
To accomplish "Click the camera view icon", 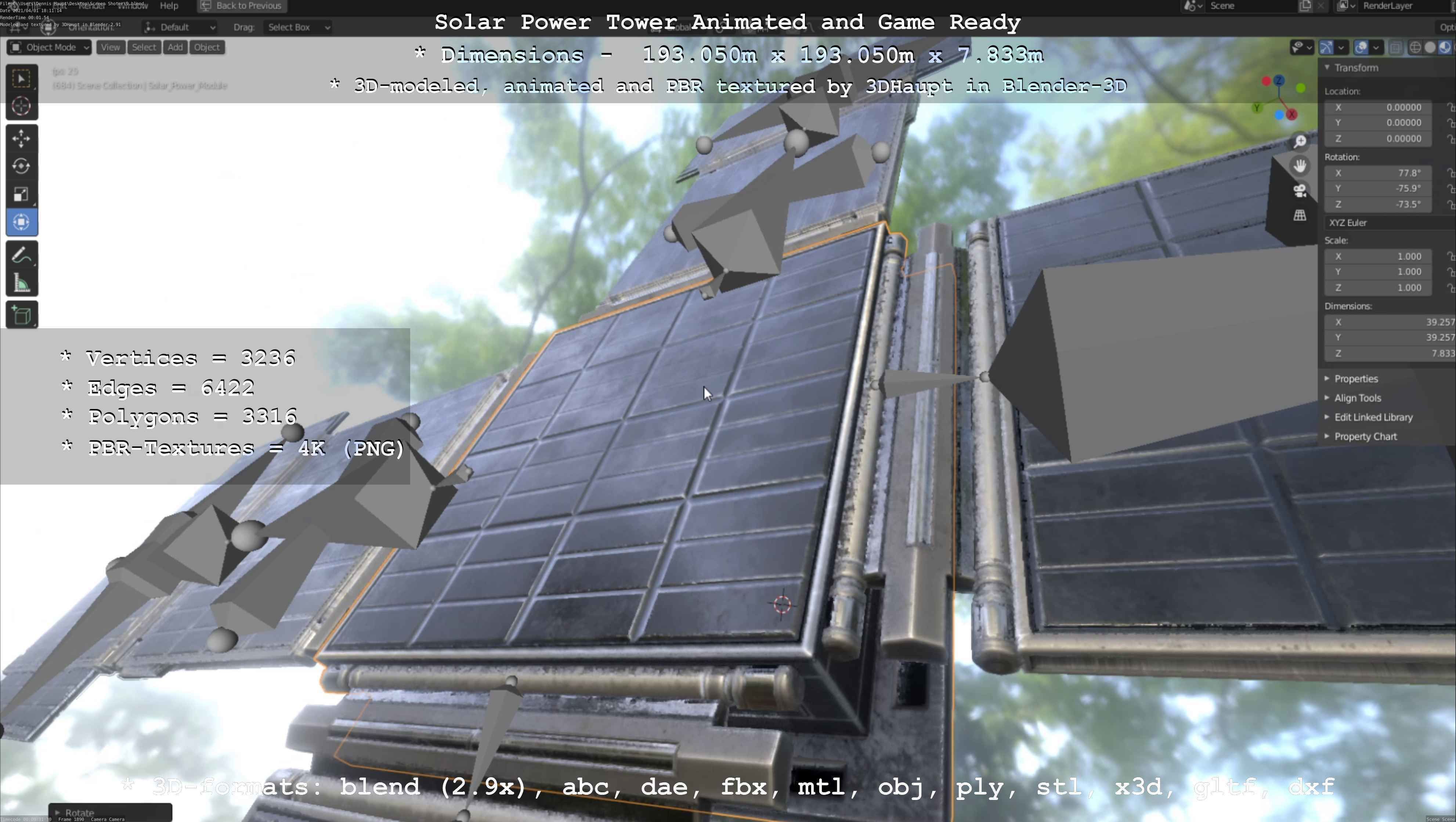I will (x=1300, y=191).
